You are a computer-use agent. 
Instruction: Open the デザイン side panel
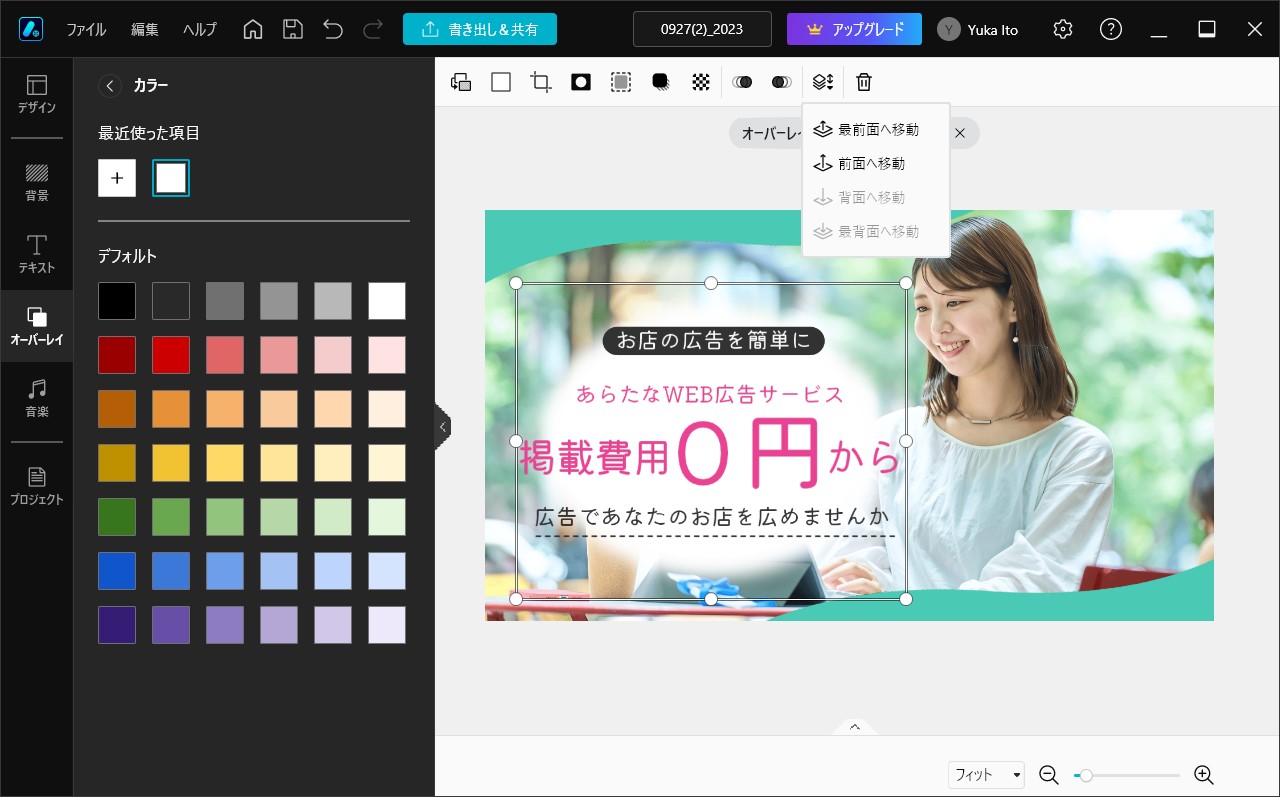37,94
